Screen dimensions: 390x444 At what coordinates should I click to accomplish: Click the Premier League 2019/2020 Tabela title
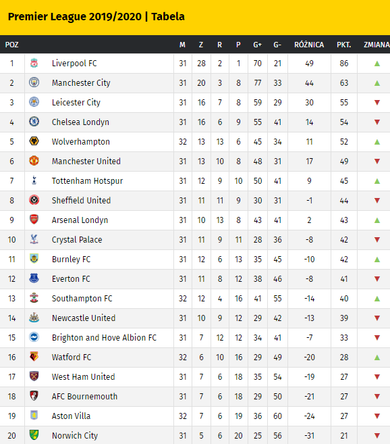click(x=96, y=17)
